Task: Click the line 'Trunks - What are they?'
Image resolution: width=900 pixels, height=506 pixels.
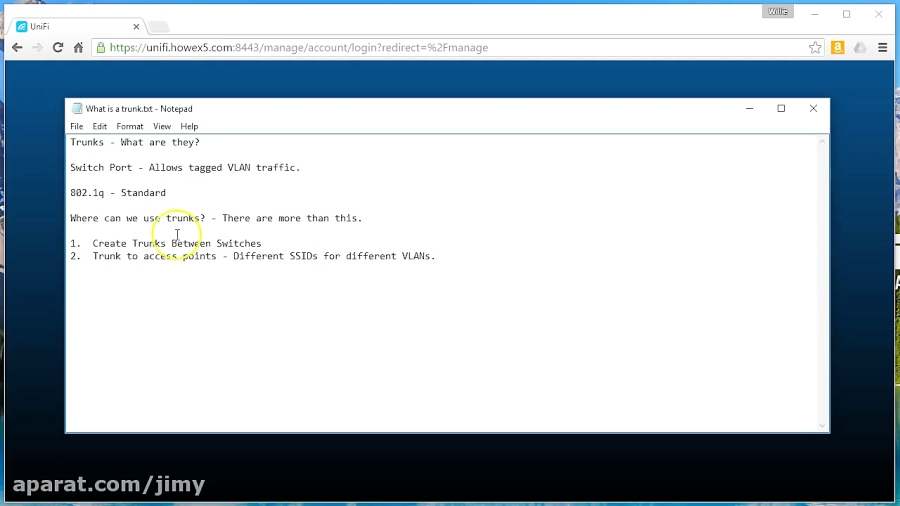Action: tap(135, 142)
